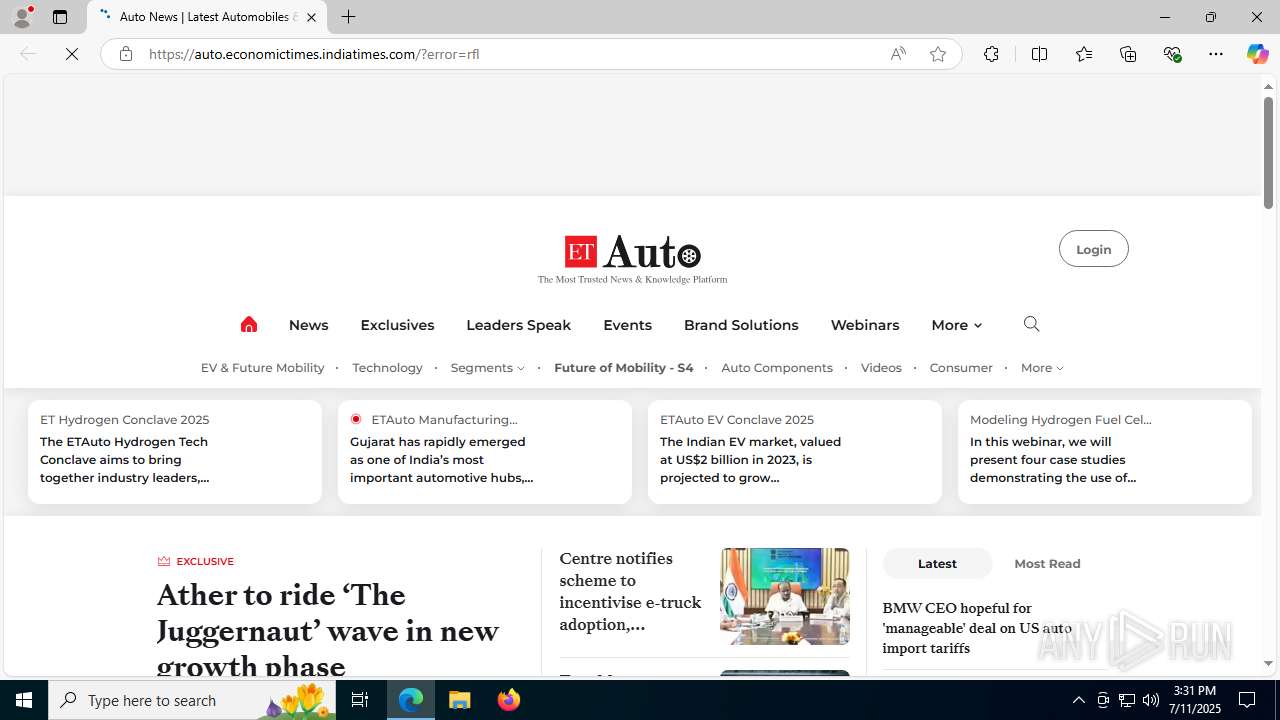Open the volume control in system tray

point(1151,700)
